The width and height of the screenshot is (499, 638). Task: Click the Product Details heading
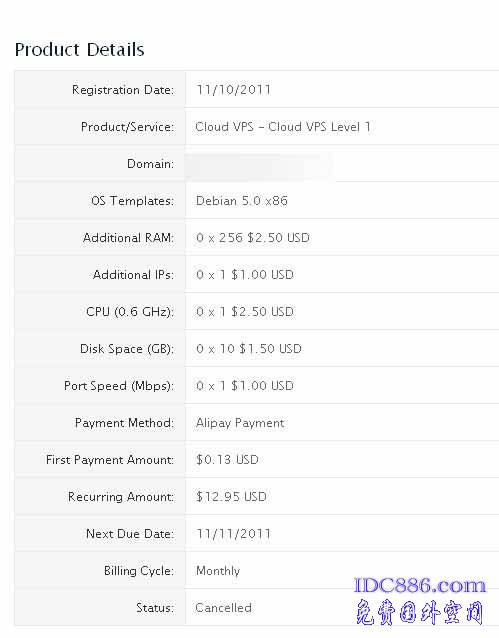pyautogui.click(x=79, y=50)
